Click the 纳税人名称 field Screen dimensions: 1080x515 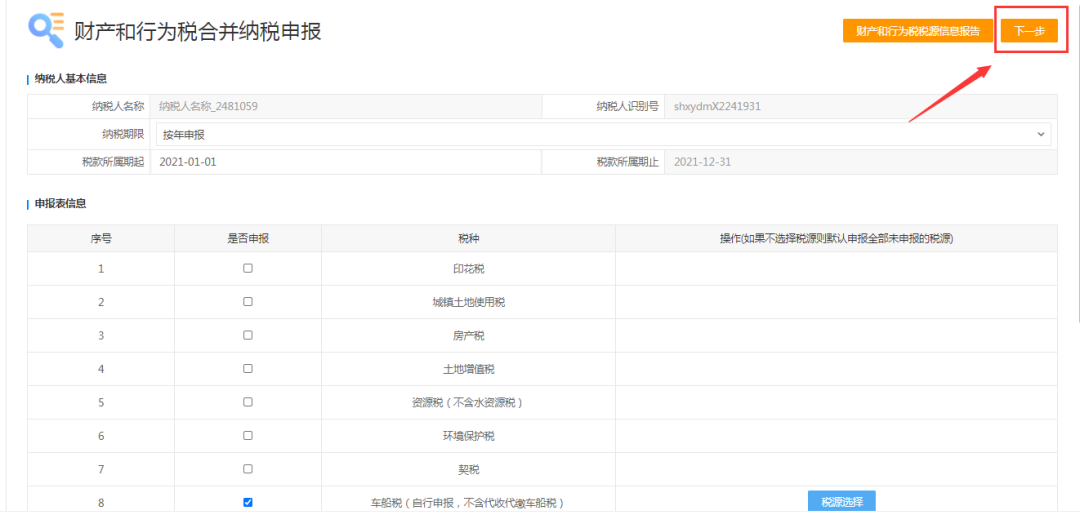tap(346, 106)
